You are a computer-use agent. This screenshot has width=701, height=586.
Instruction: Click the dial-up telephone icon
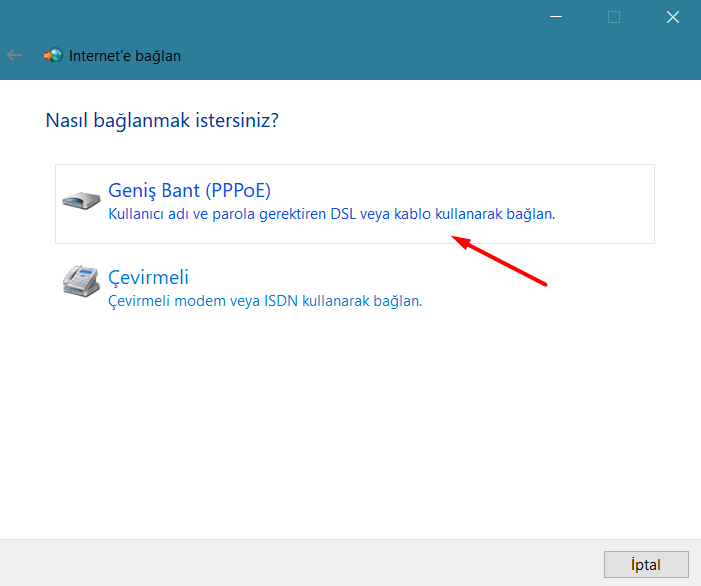pyautogui.click(x=81, y=283)
